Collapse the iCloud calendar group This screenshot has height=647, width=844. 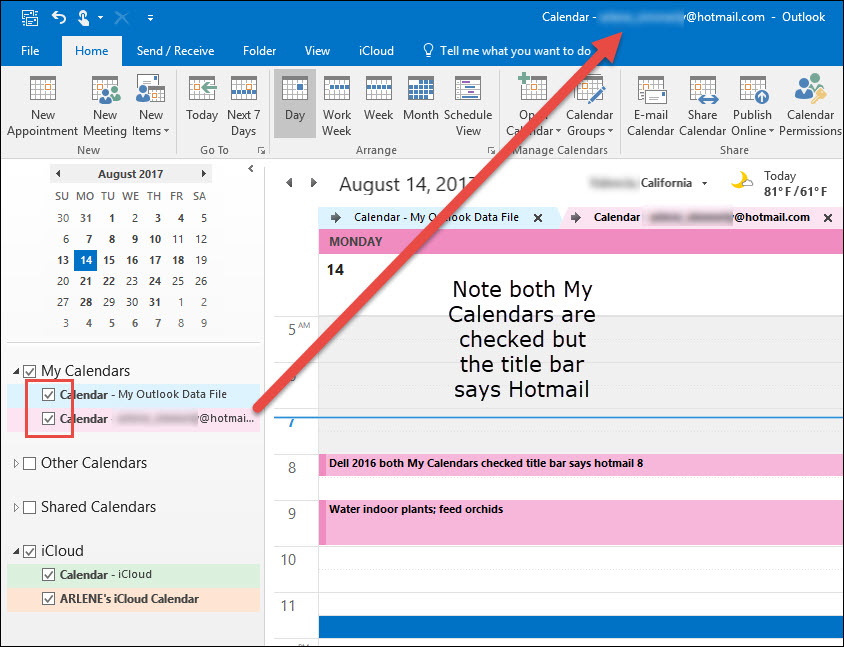tap(16, 551)
